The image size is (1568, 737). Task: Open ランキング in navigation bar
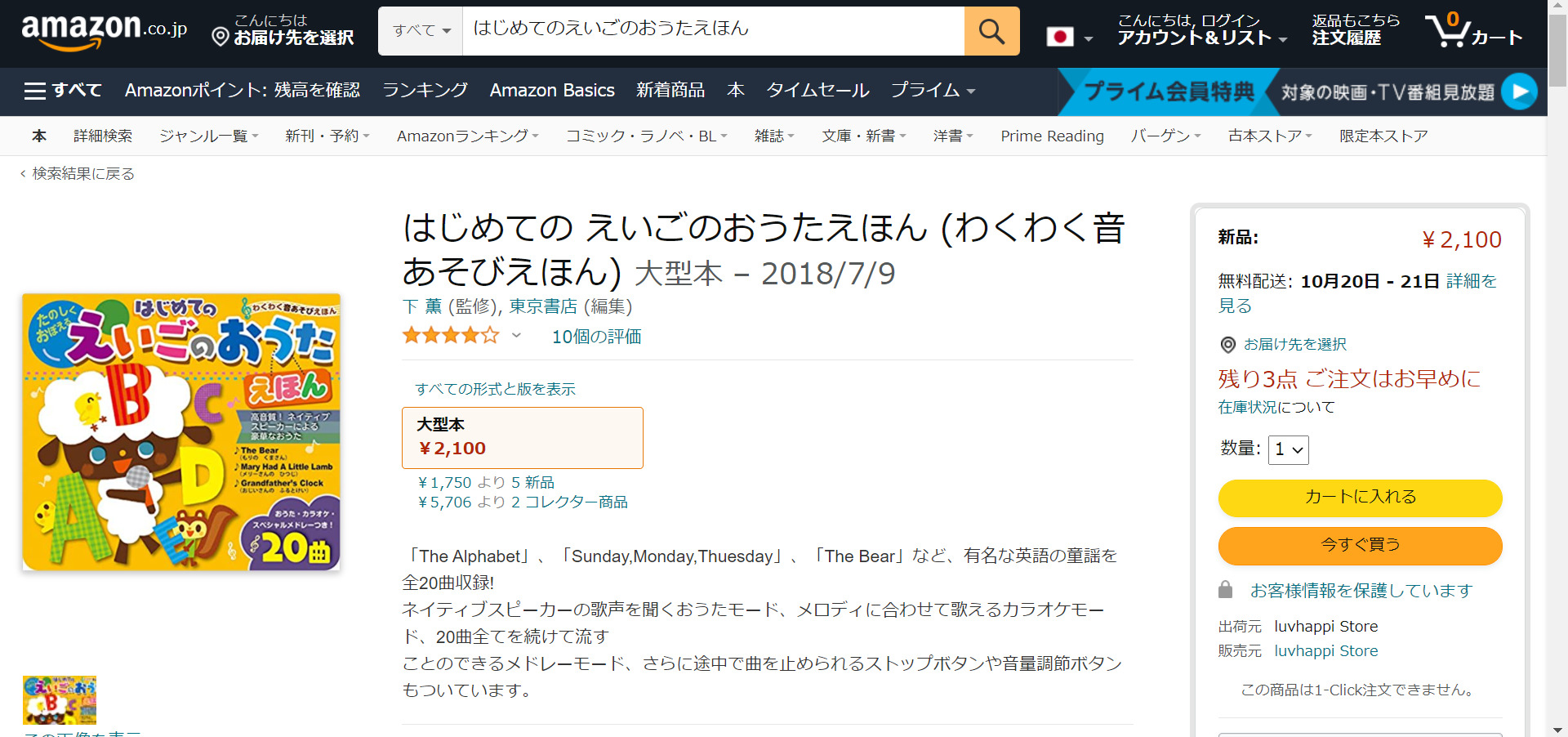425,91
